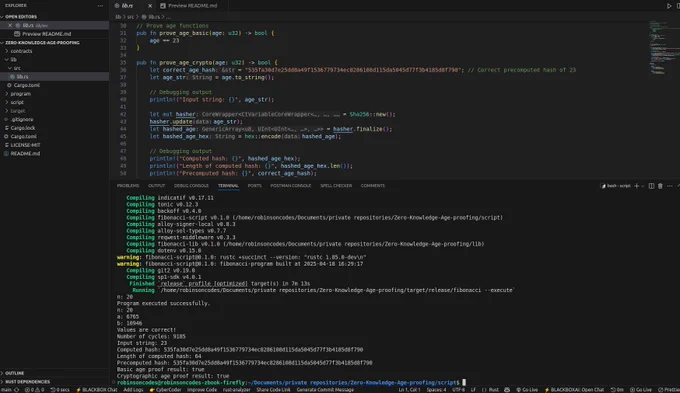The height and width of the screenshot is (393, 680).
Task: Click the main git branch indicator
Action: tap(7, 390)
